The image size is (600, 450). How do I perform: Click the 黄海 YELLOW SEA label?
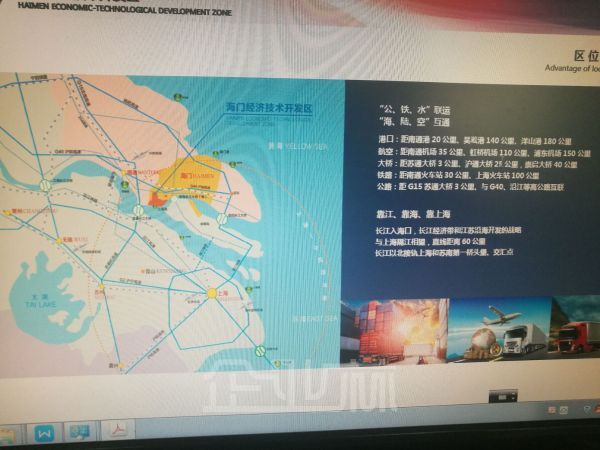click(298, 146)
